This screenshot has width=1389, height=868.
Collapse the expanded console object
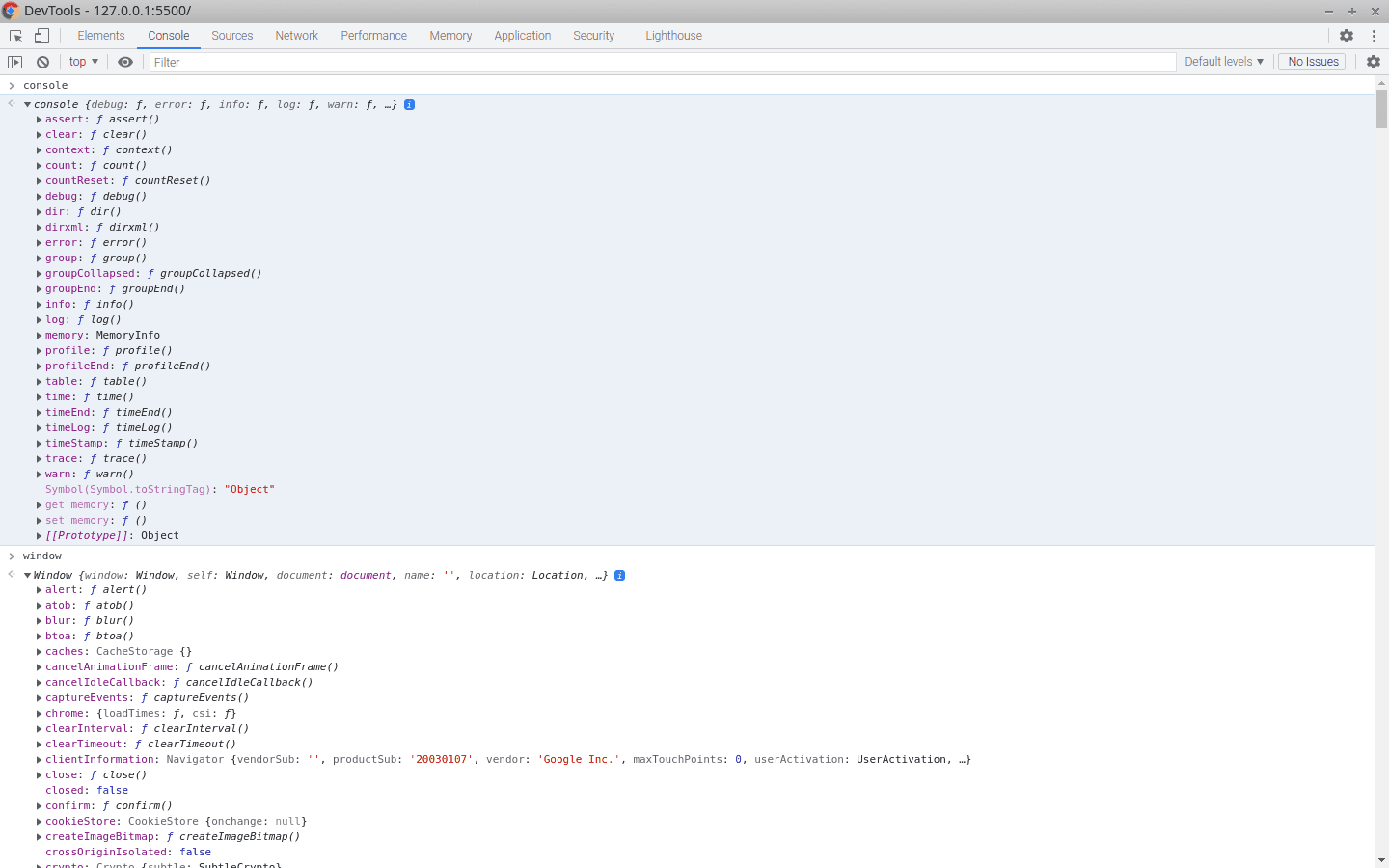(x=28, y=104)
